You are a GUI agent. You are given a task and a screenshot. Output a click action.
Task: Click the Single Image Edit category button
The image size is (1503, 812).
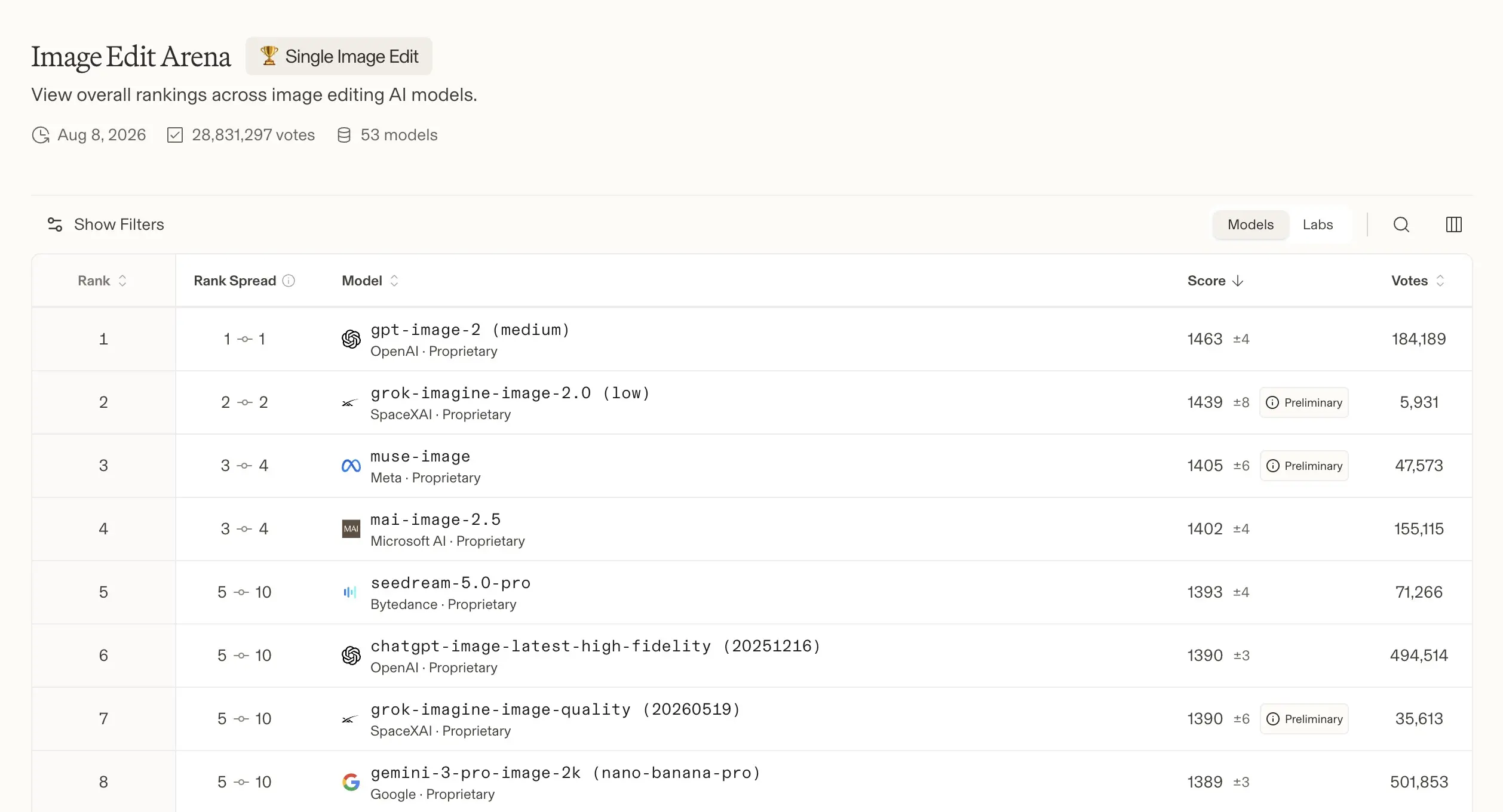click(x=339, y=56)
